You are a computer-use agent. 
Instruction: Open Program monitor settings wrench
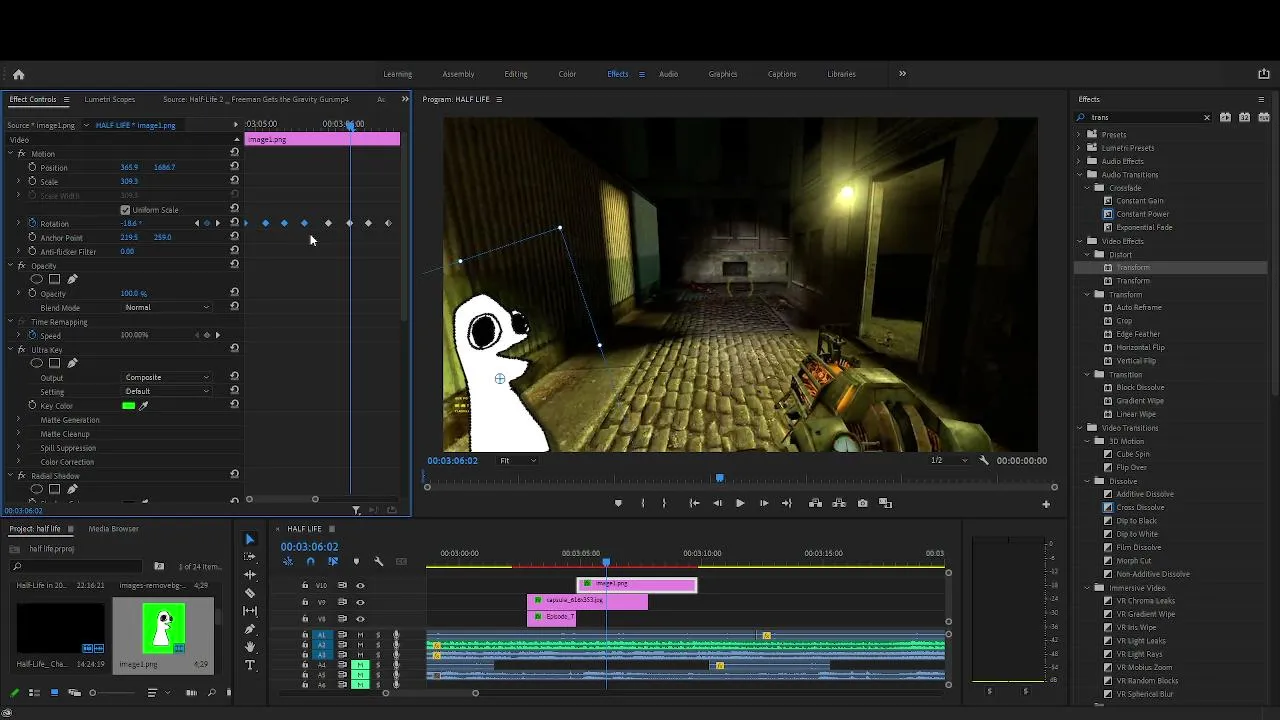click(x=984, y=461)
